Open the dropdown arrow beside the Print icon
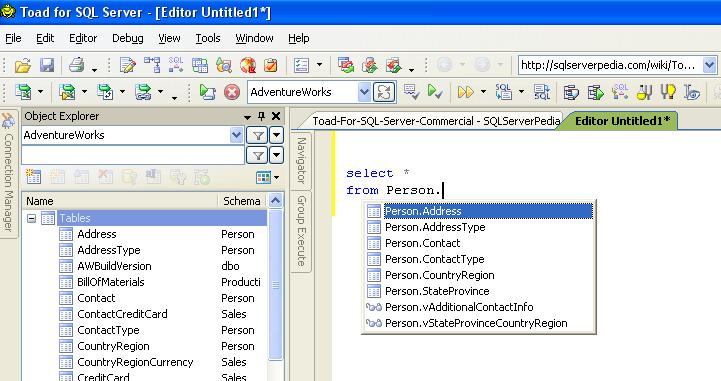Image resolution: width=721 pixels, height=381 pixels. pos(94,69)
